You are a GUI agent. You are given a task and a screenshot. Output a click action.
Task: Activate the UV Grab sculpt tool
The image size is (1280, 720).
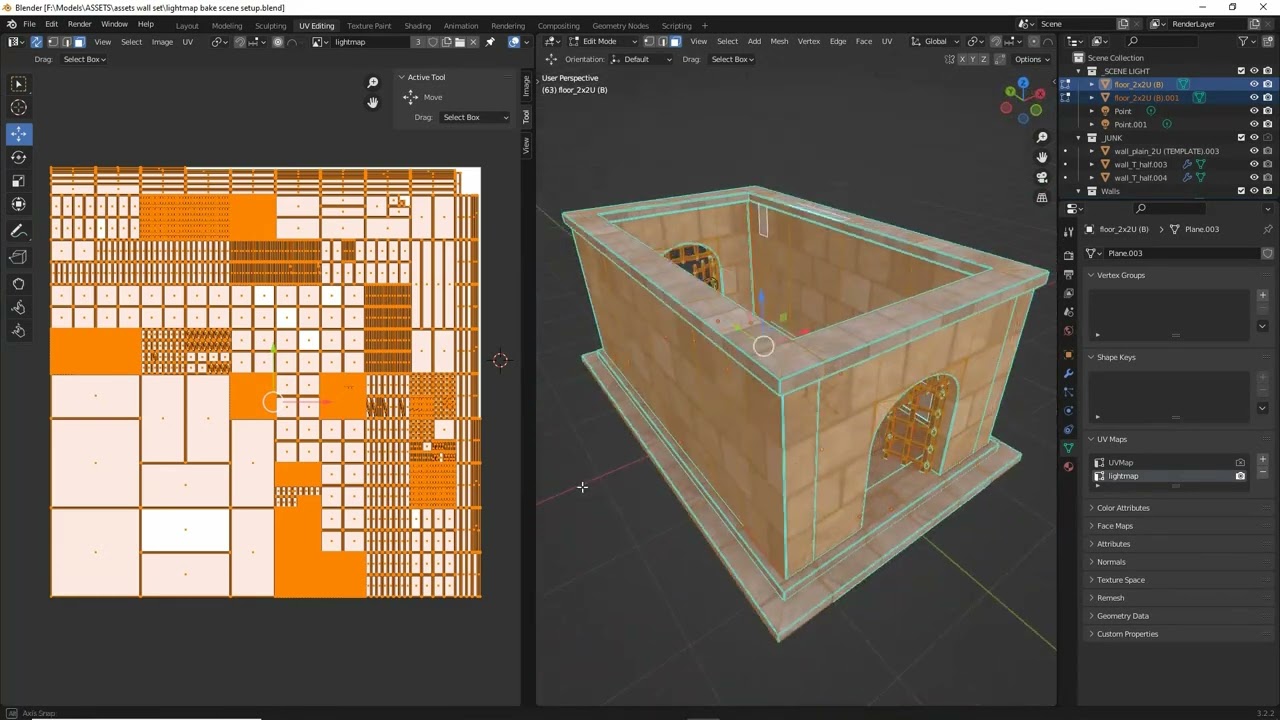coord(19,283)
